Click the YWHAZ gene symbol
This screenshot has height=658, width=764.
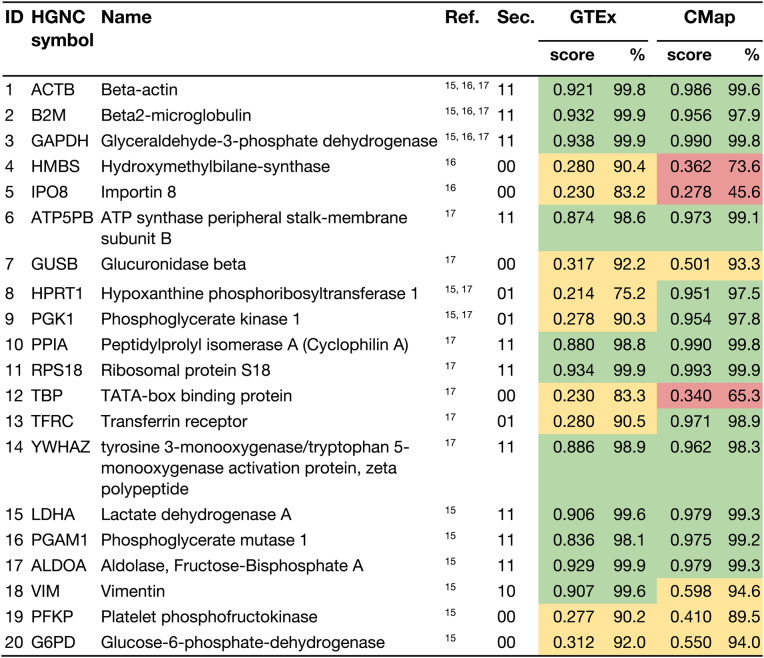60,447
